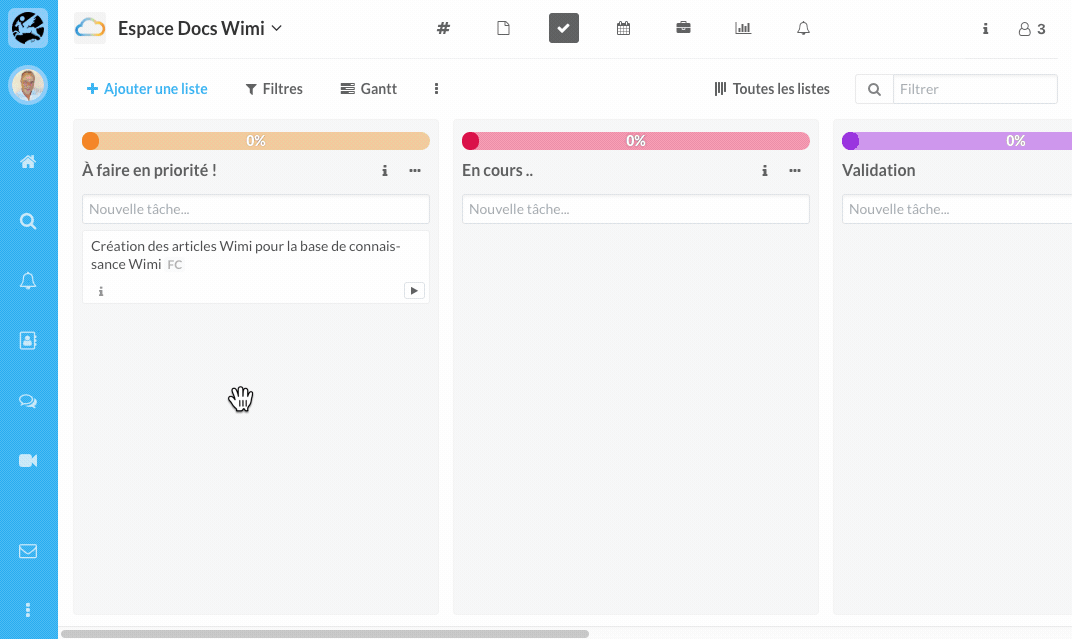Screen dimensions: 1072x639
Task: Click the orange progress bar of first list
Action: pos(256,141)
